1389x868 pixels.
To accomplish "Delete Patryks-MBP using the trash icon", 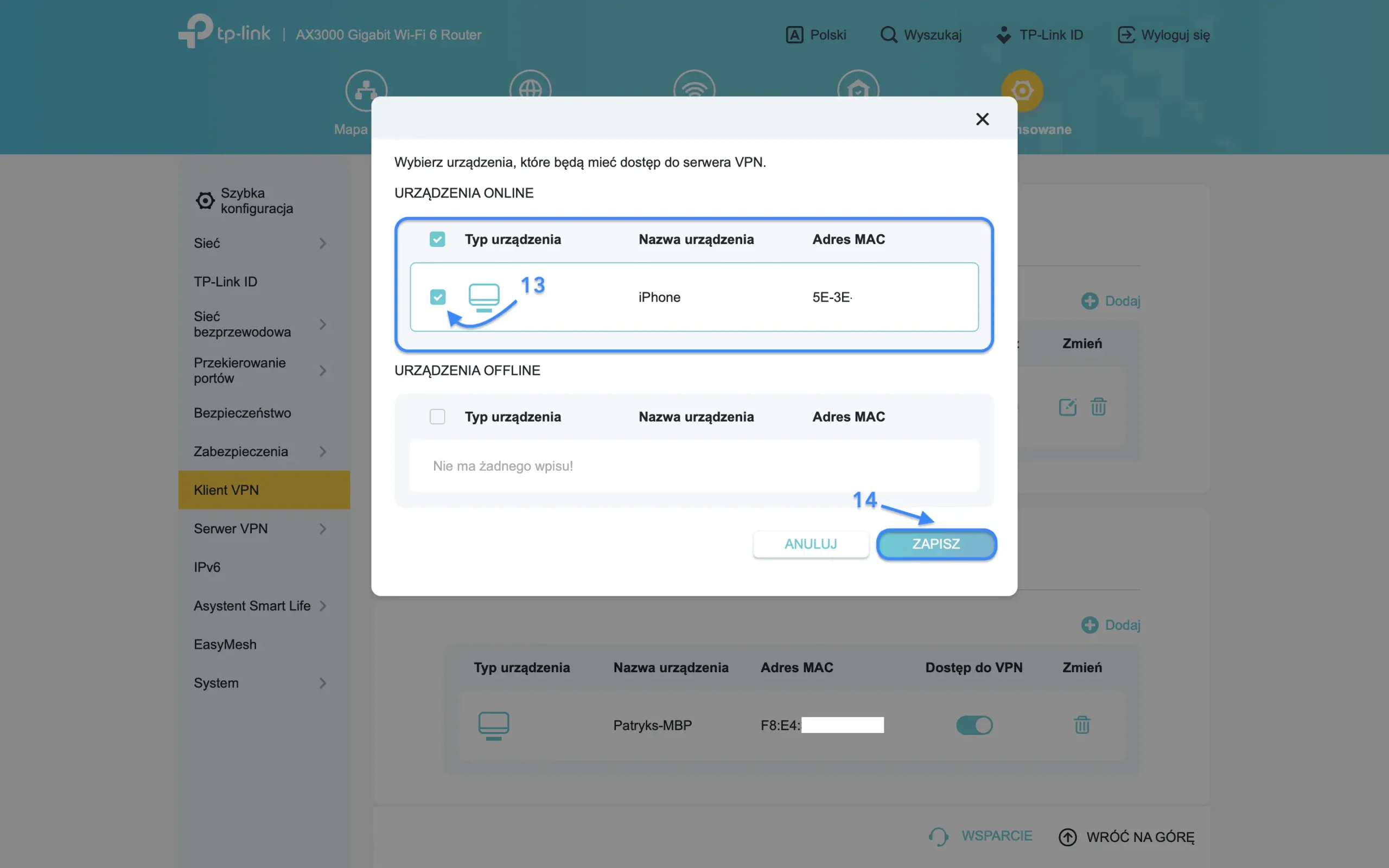I will [1082, 725].
